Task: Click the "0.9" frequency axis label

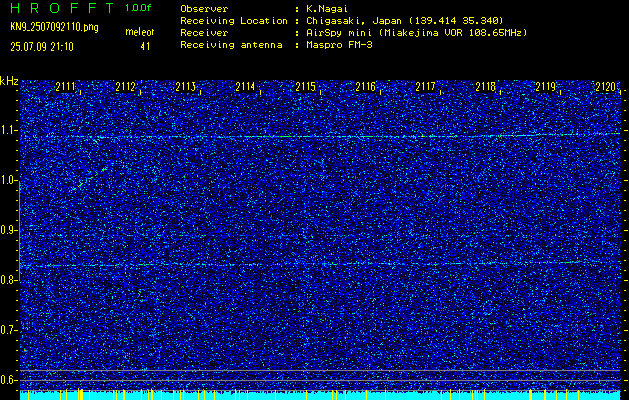Action: 9,230
